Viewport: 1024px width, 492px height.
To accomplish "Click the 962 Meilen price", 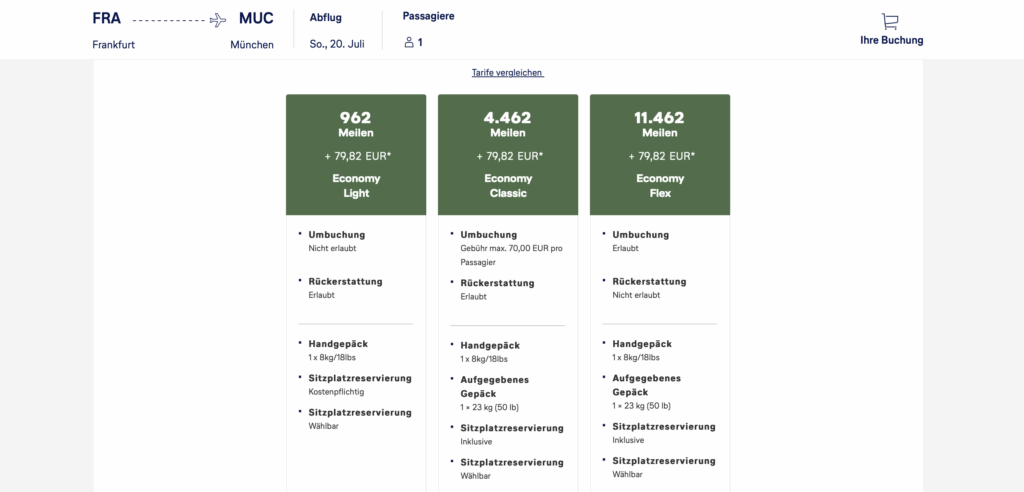I will (x=356, y=124).
